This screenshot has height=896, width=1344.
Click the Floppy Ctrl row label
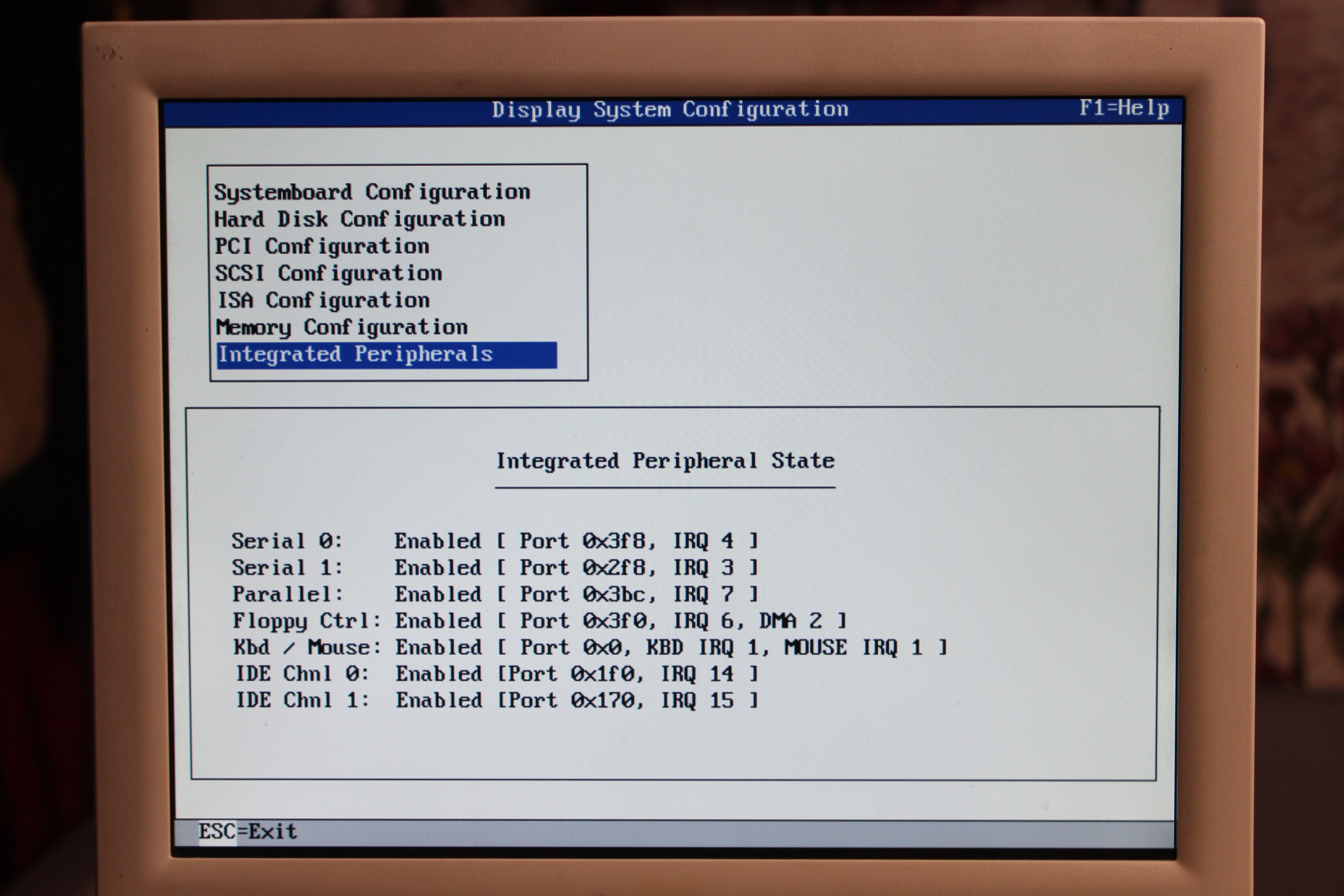pyautogui.click(x=306, y=621)
